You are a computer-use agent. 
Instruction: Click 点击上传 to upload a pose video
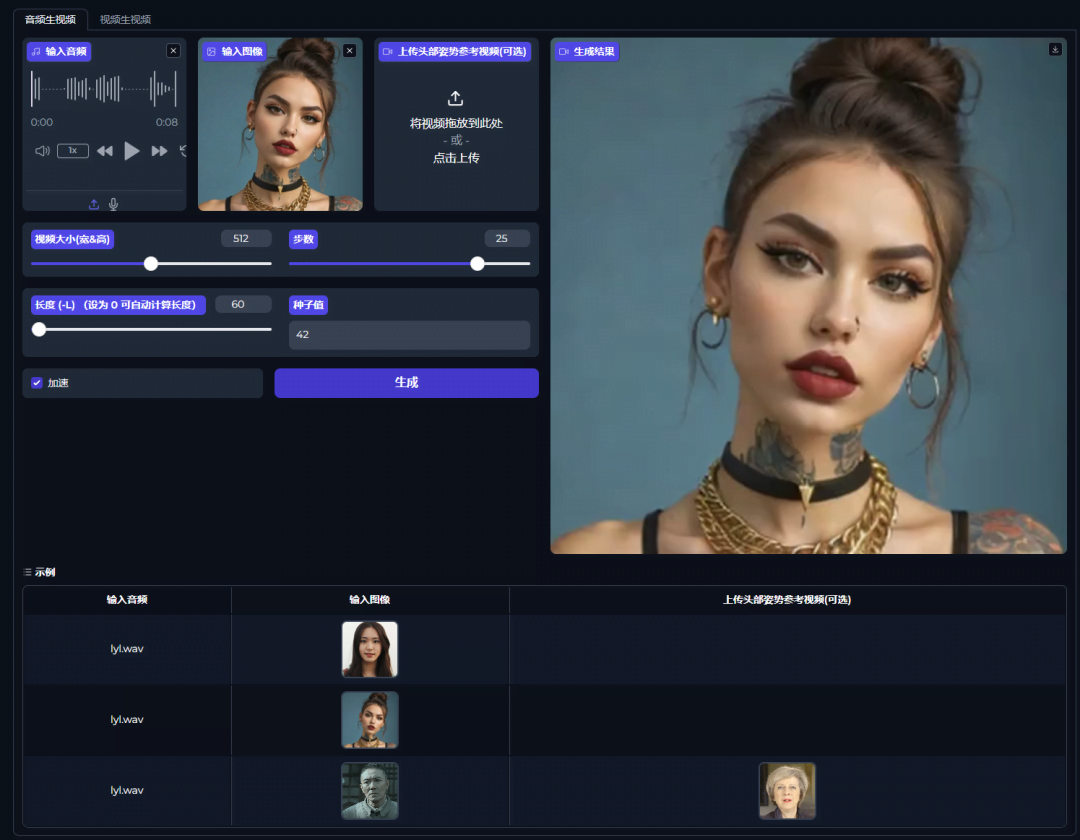click(x=456, y=157)
